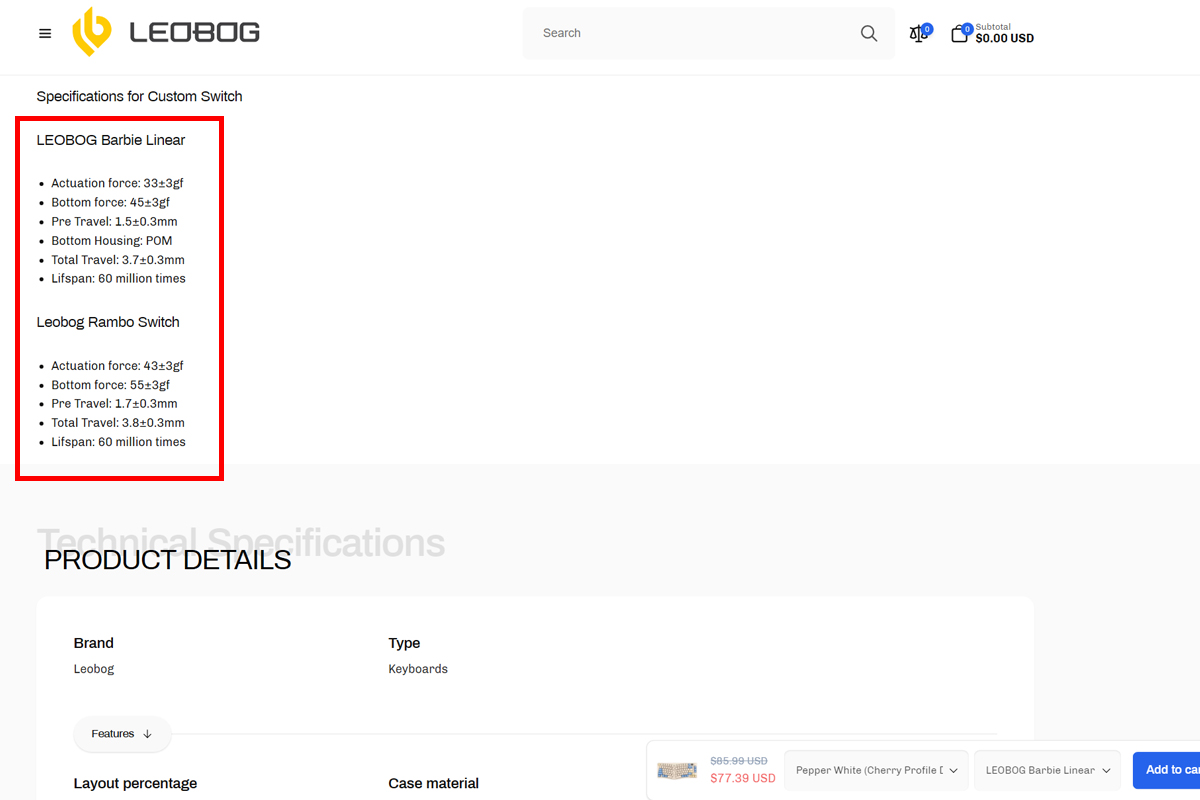Click the $77.39 USD sale price
The width and height of the screenshot is (1200, 800).
pyautogui.click(x=743, y=778)
